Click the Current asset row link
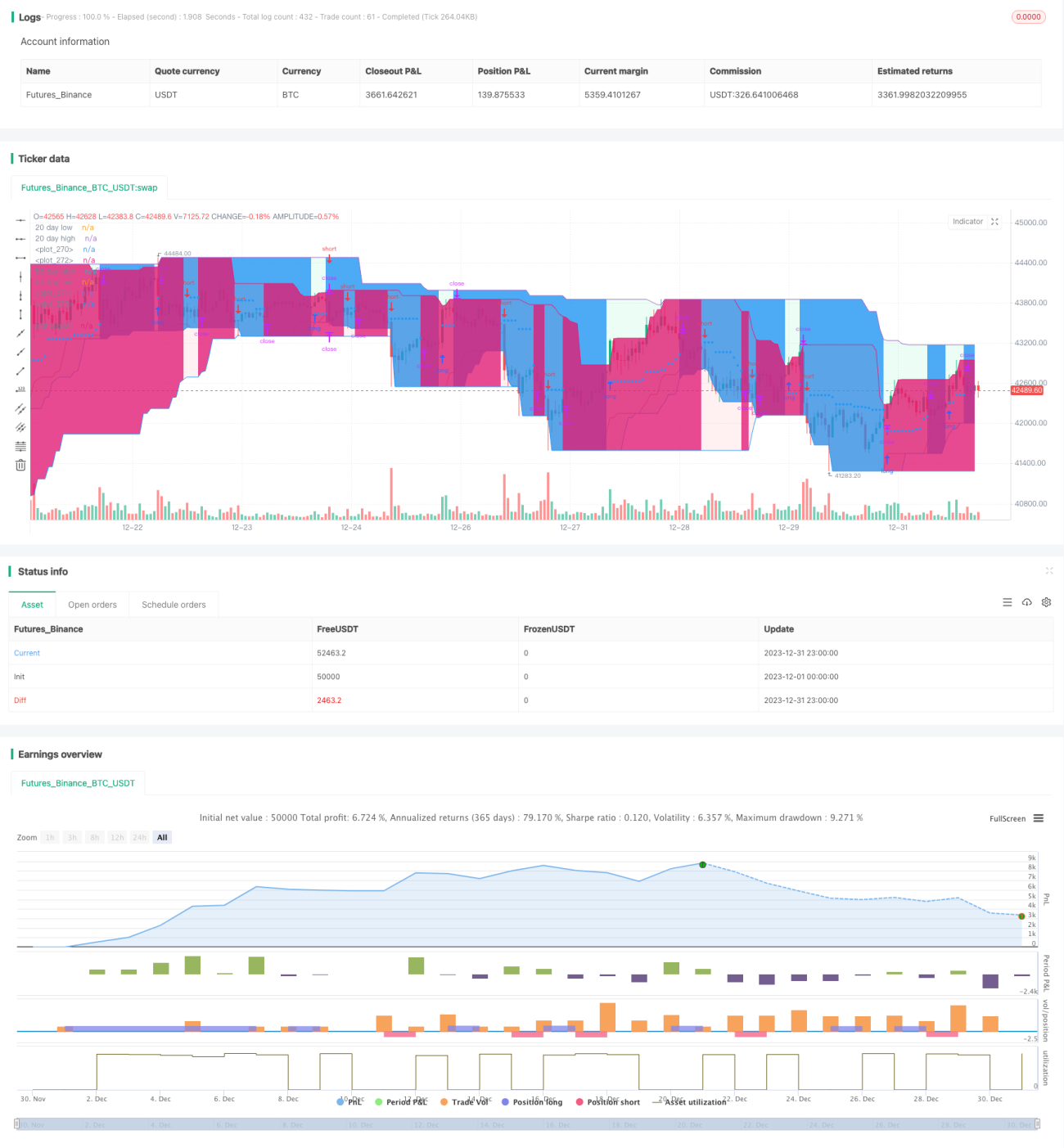 27,653
